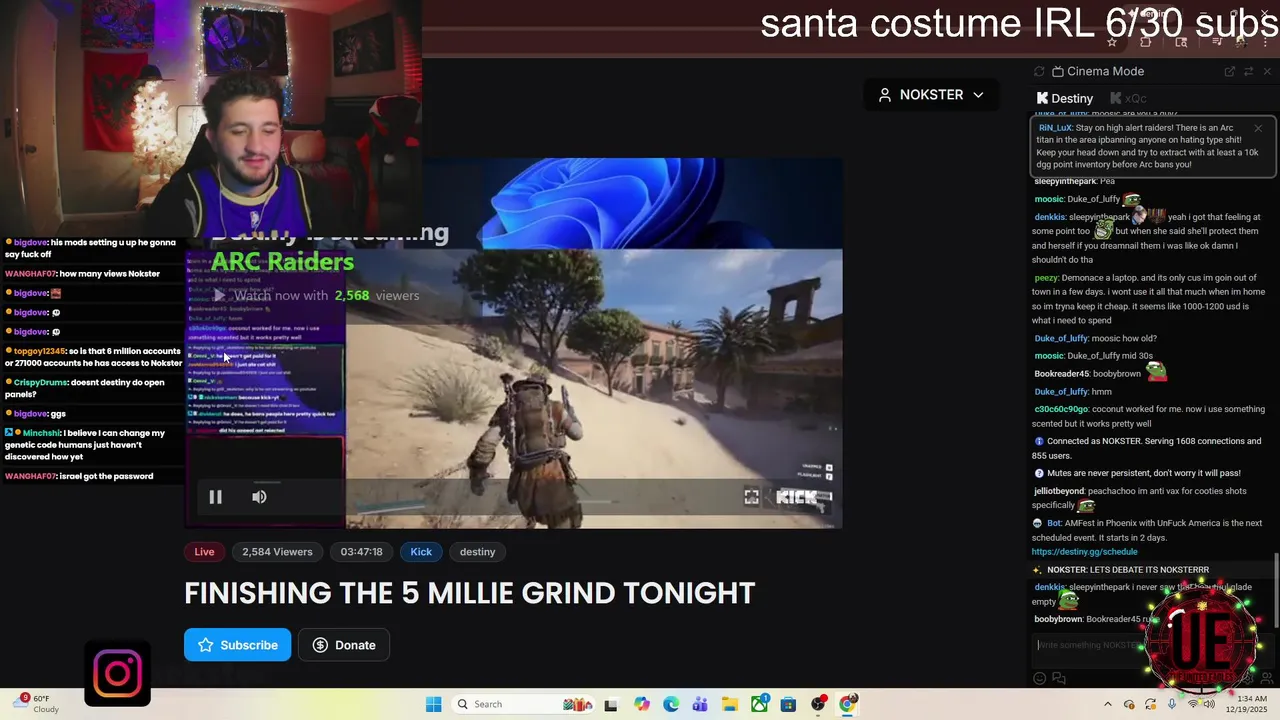
Task: Click the Subscribe button
Action: pos(237,645)
